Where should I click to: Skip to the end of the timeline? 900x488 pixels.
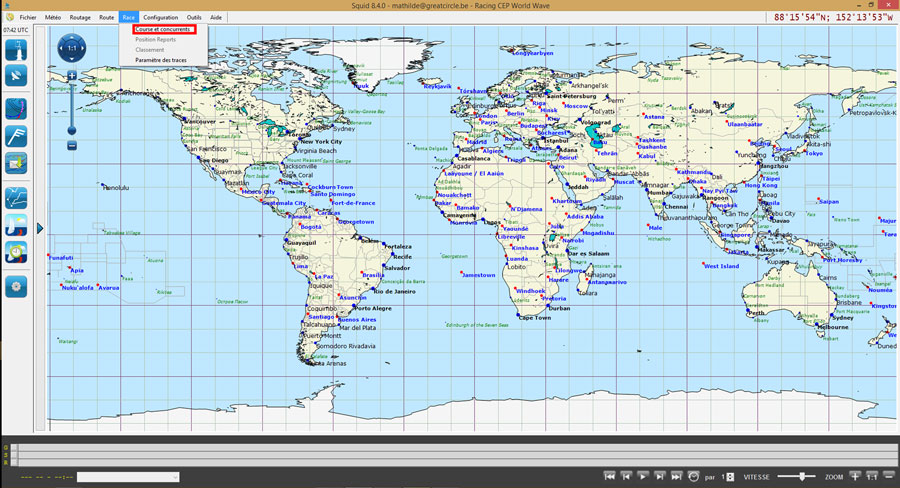tap(677, 477)
